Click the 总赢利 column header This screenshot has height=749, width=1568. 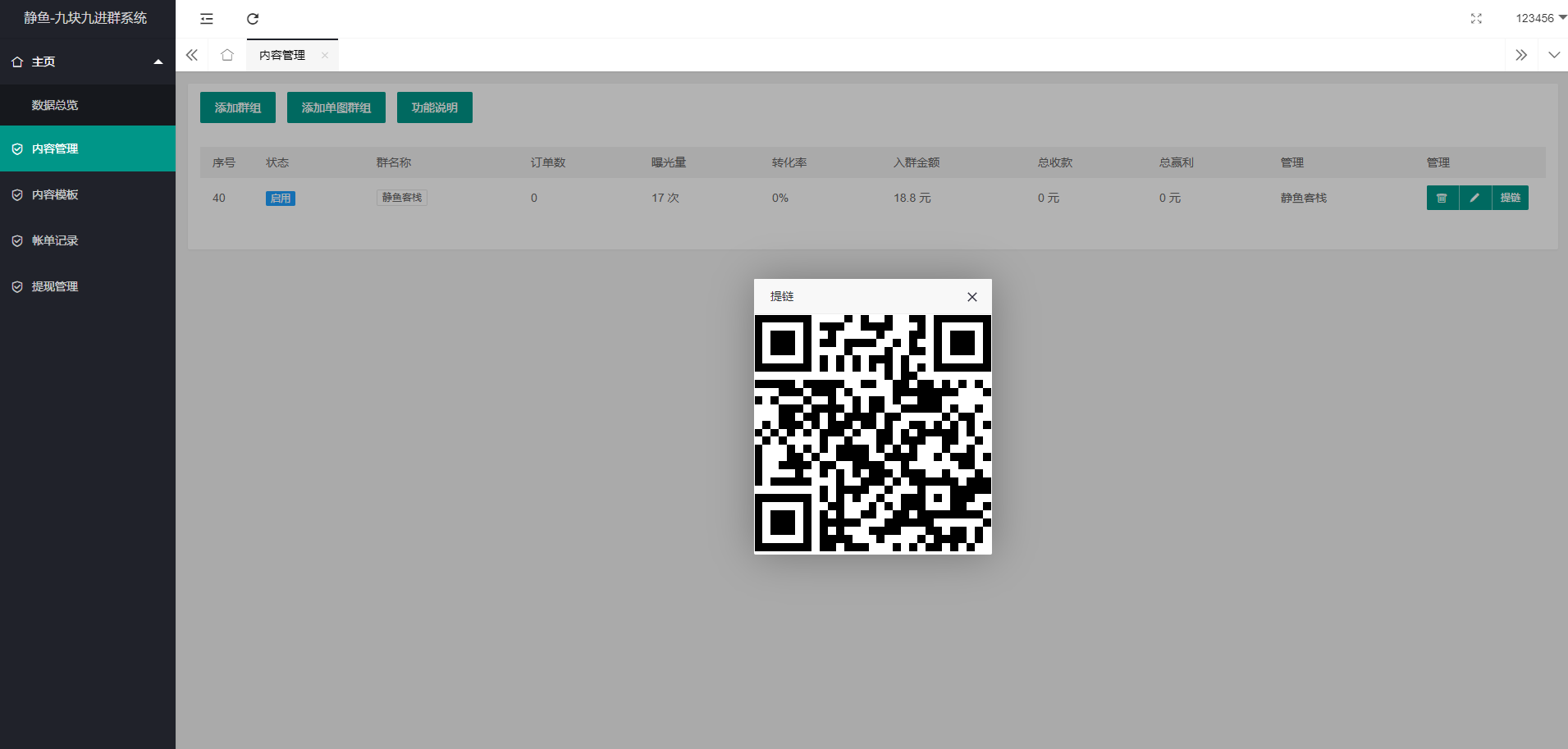tap(1177, 162)
